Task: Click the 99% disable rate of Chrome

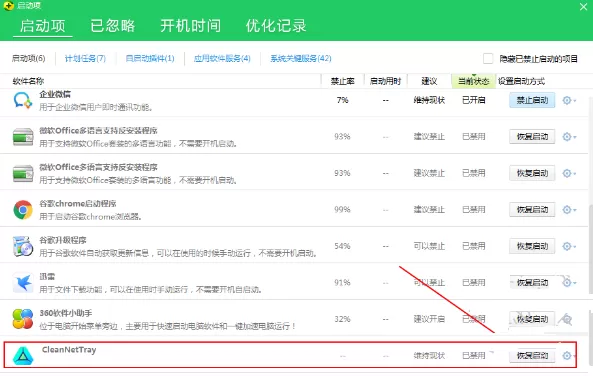Action: click(342, 210)
